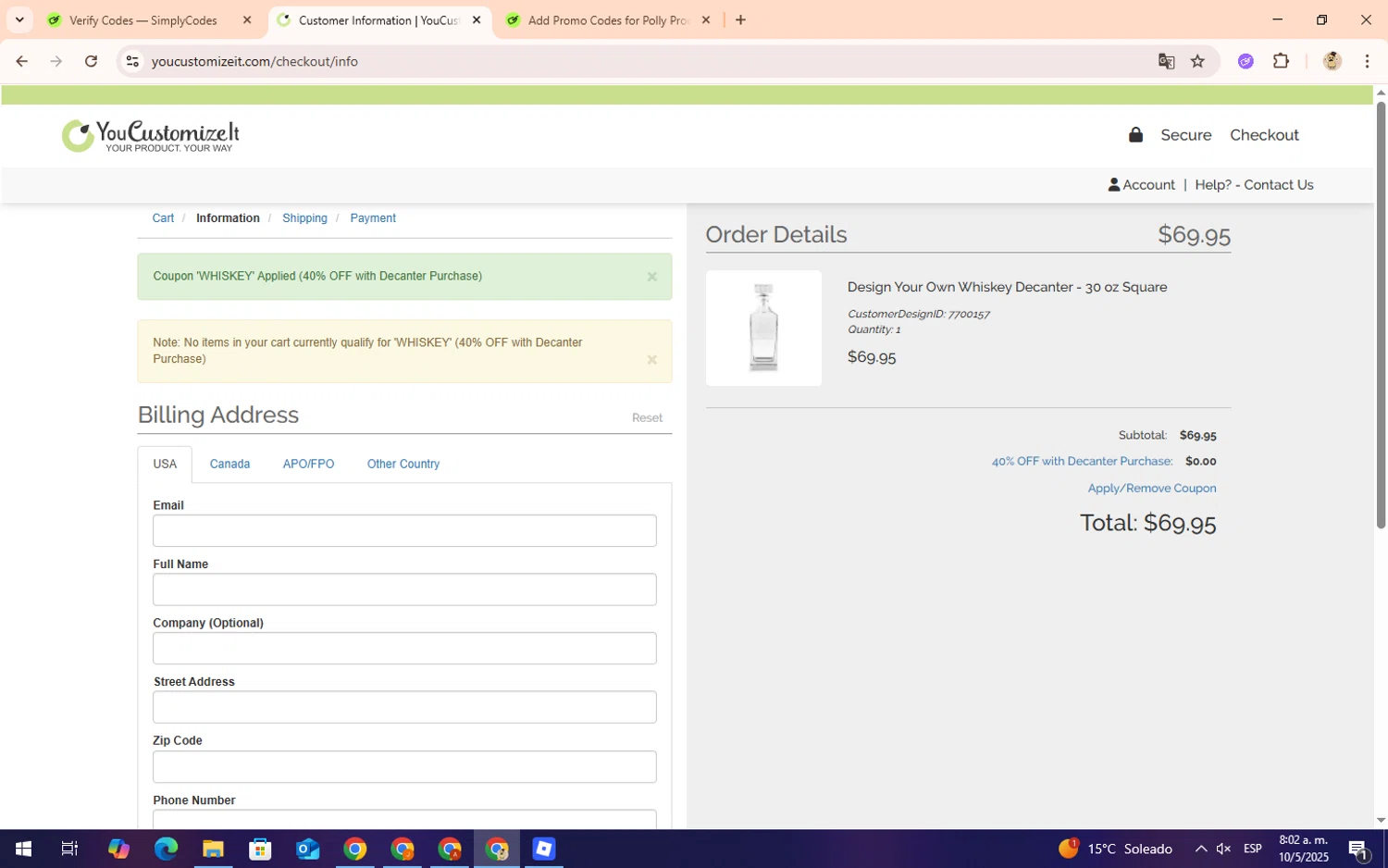Click the muted volume tray icon
Screen dimensions: 1388x868
(x=1223, y=849)
